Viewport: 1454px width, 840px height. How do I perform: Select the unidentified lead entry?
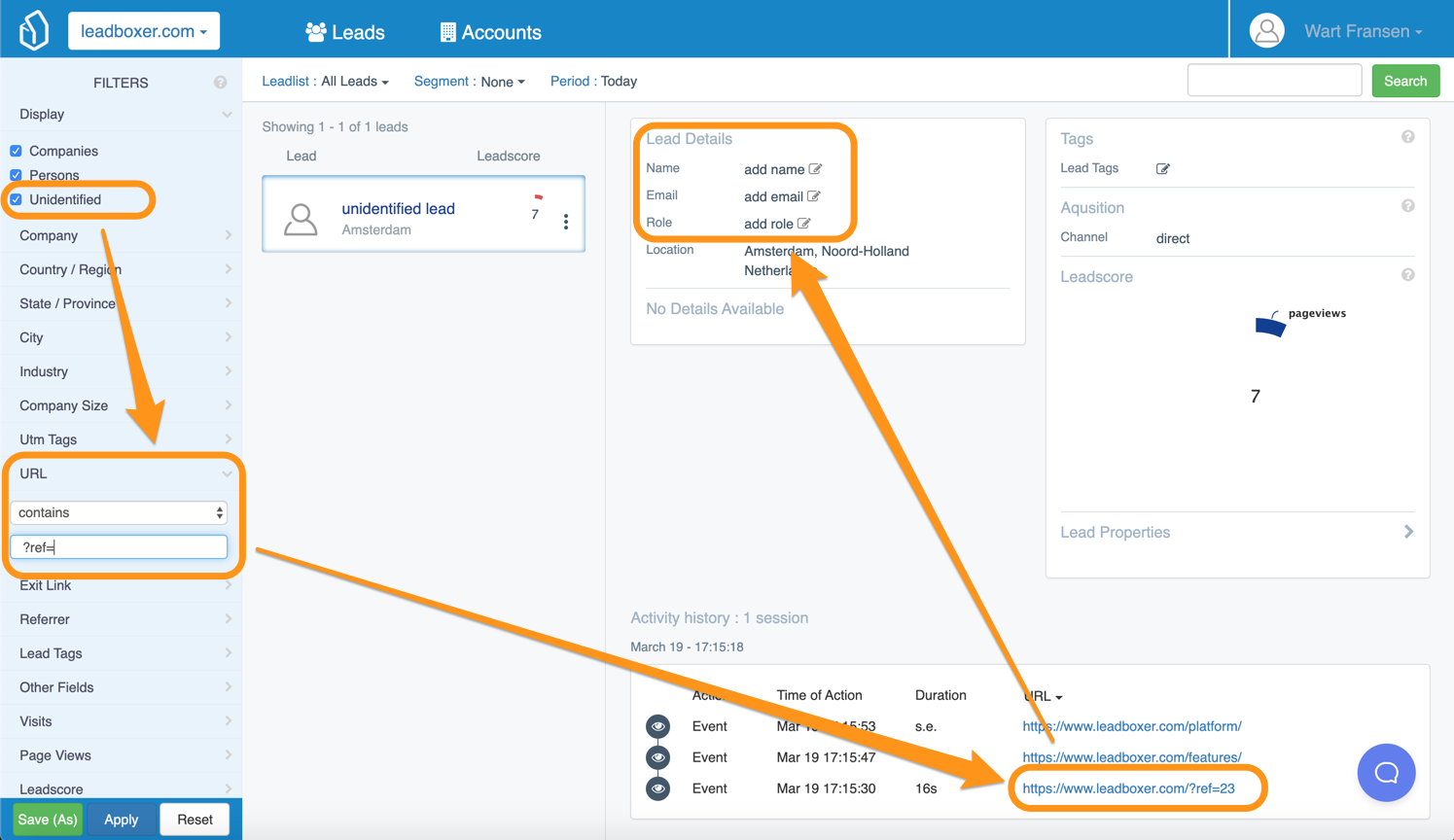click(x=423, y=215)
